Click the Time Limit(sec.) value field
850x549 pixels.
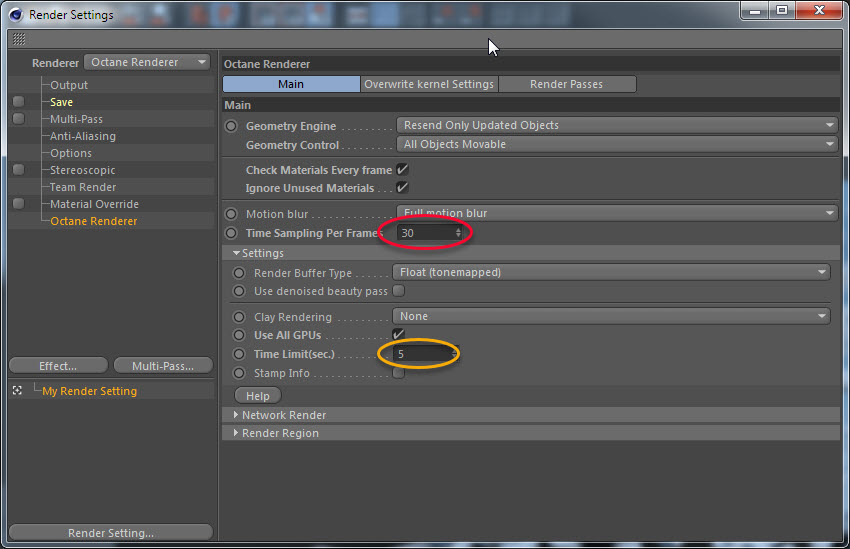pos(422,354)
